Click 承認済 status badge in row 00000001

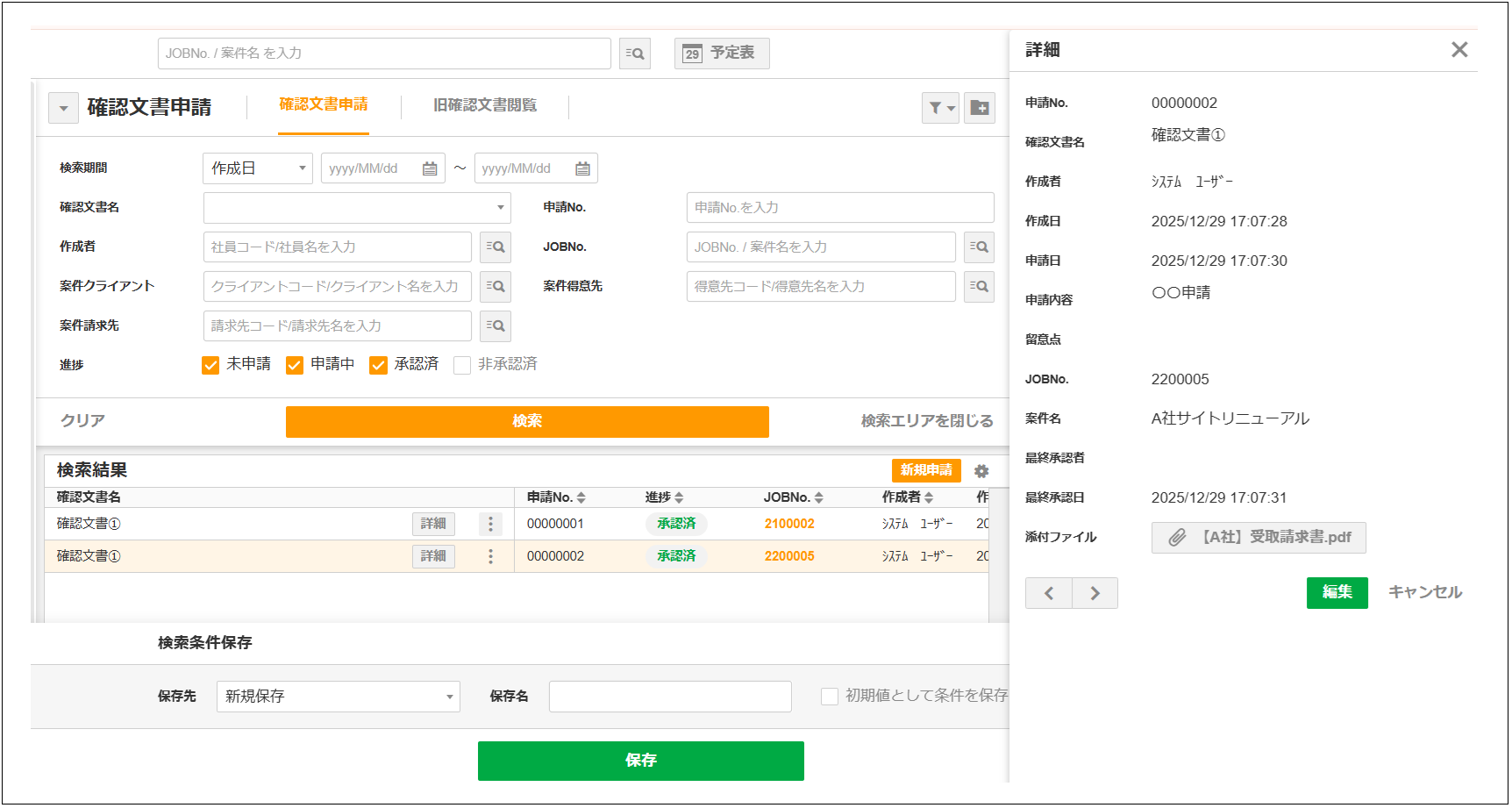point(676,524)
